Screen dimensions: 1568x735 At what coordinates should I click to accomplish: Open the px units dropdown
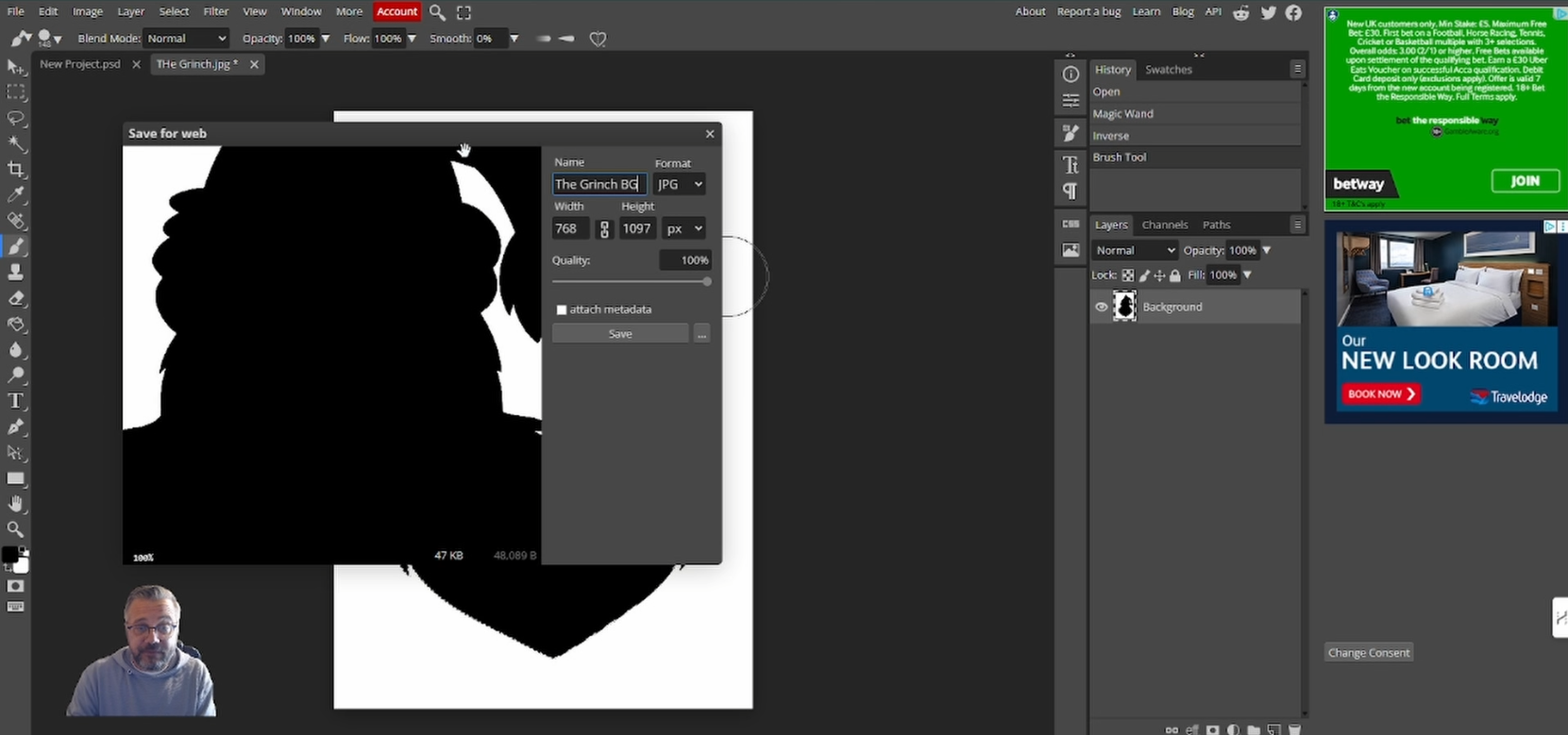tap(684, 228)
